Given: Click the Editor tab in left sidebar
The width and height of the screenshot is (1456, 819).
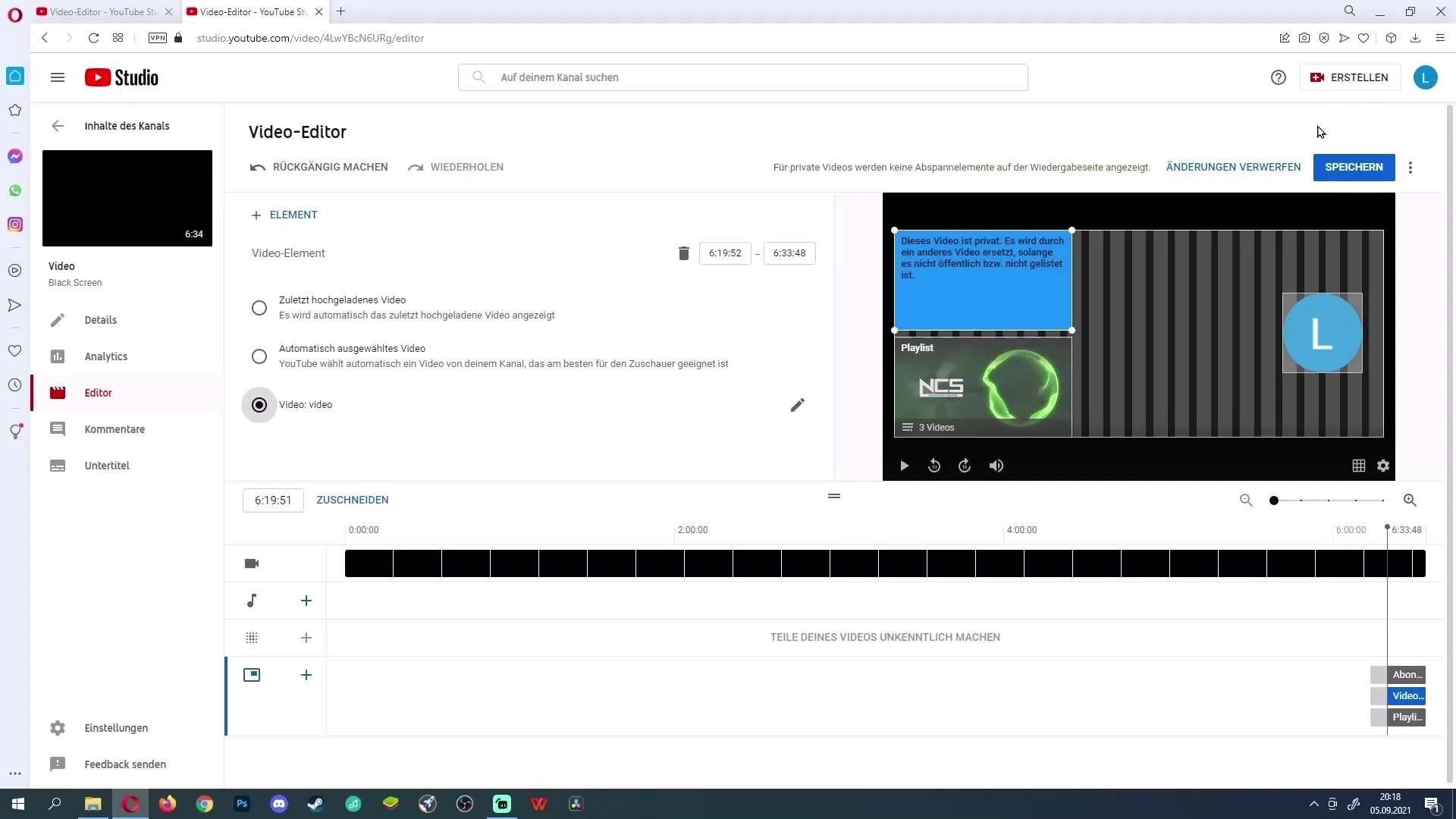Looking at the screenshot, I should click(98, 392).
